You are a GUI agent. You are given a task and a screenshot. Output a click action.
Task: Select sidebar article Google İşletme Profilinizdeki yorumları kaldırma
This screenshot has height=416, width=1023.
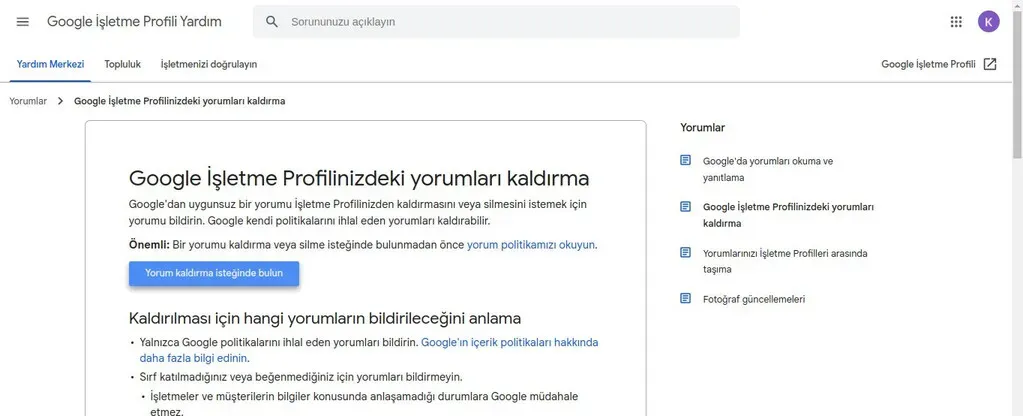(788, 215)
